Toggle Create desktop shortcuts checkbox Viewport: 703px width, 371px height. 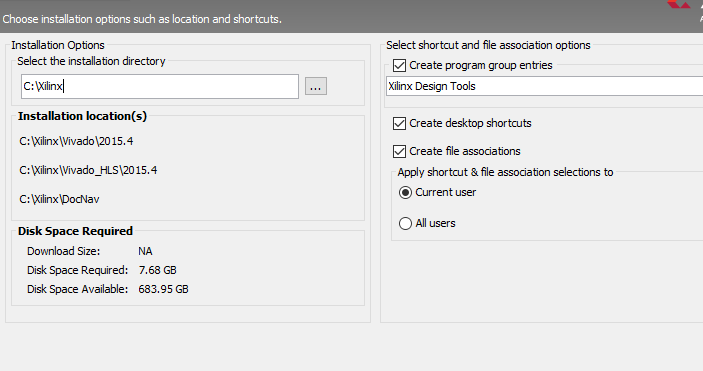click(x=399, y=123)
